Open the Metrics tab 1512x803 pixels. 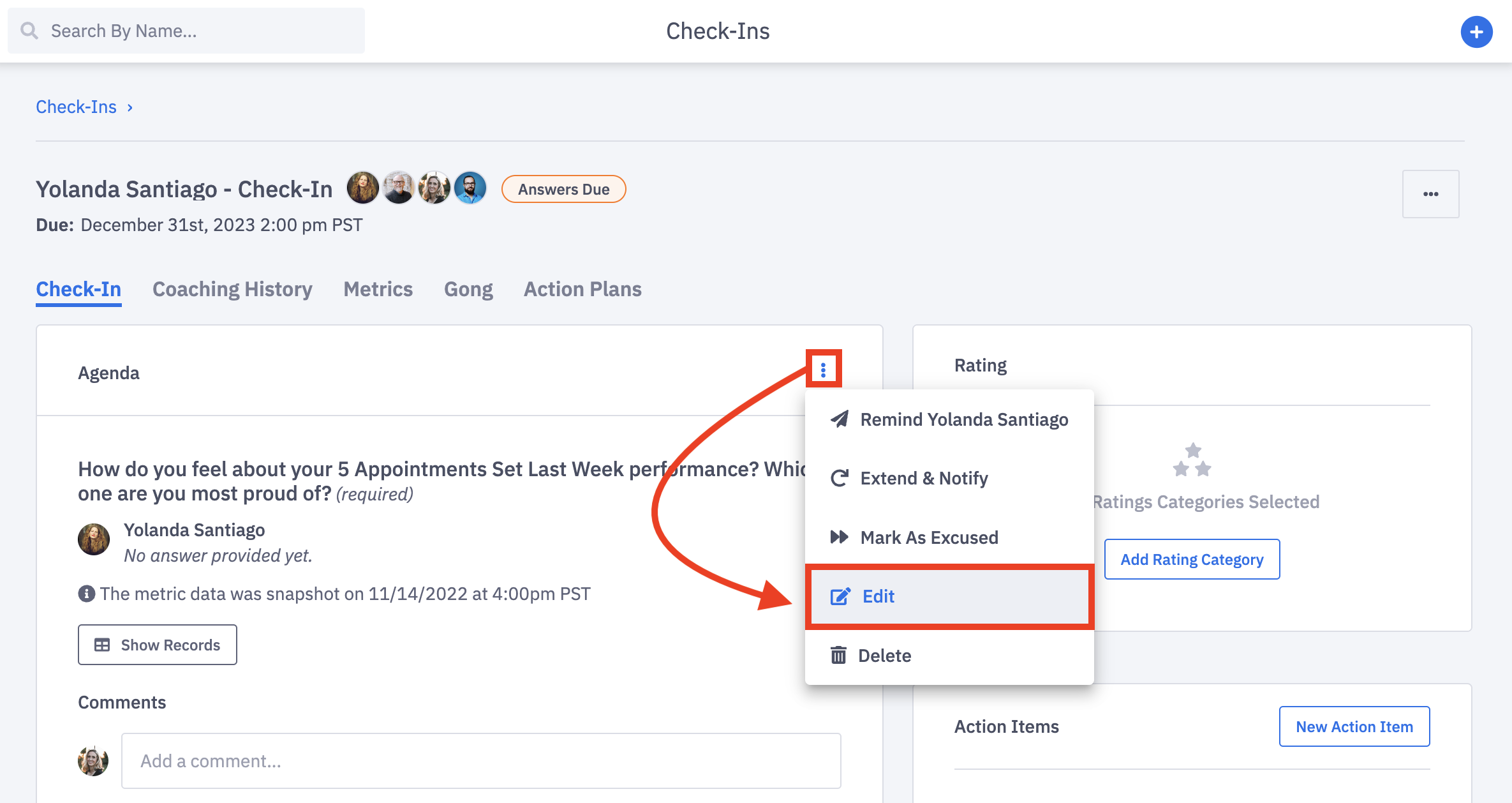point(378,289)
